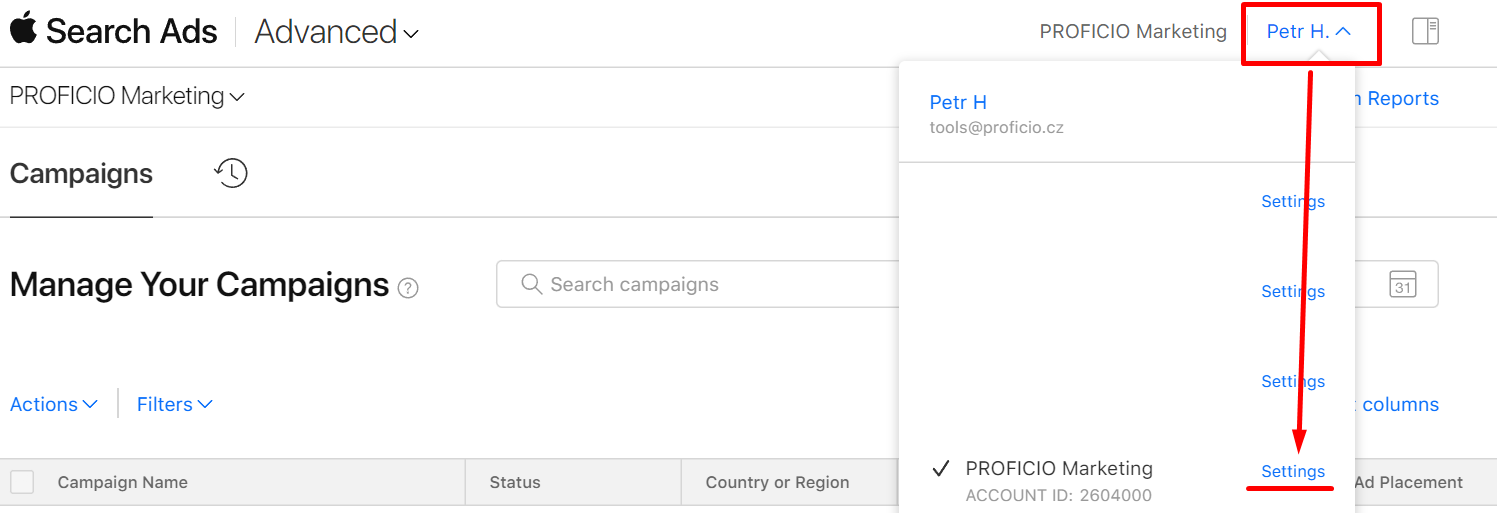Click the checkmark next to PROFICIO Marketing

940,468
